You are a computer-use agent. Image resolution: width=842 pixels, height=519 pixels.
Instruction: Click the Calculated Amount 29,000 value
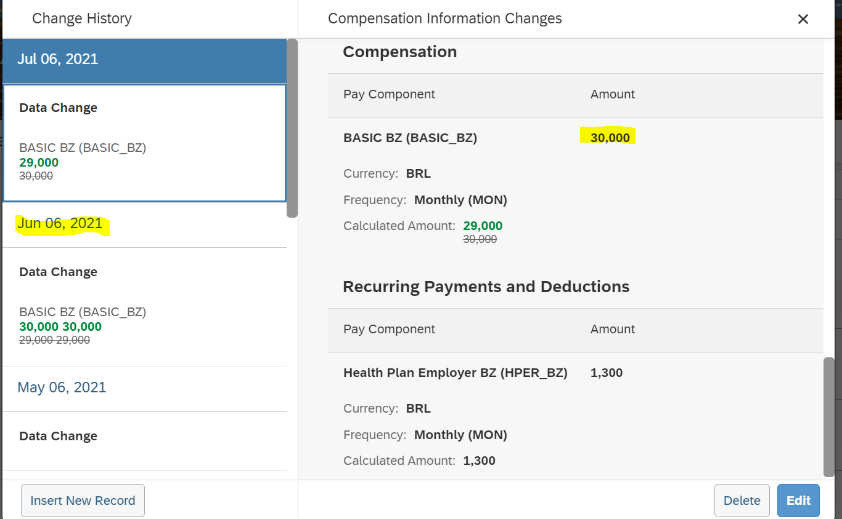point(482,226)
